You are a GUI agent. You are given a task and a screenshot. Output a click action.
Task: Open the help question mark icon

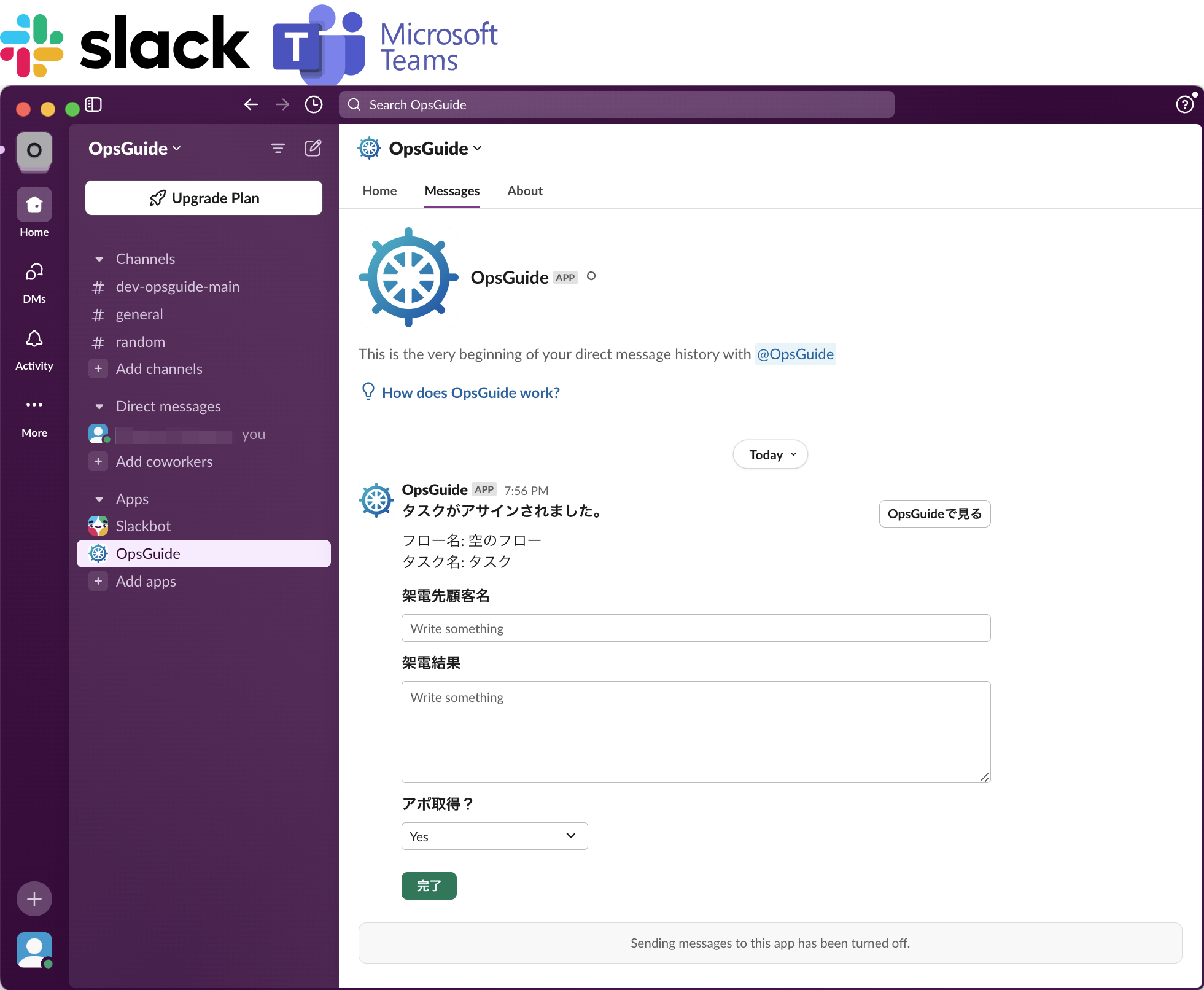click(1185, 104)
